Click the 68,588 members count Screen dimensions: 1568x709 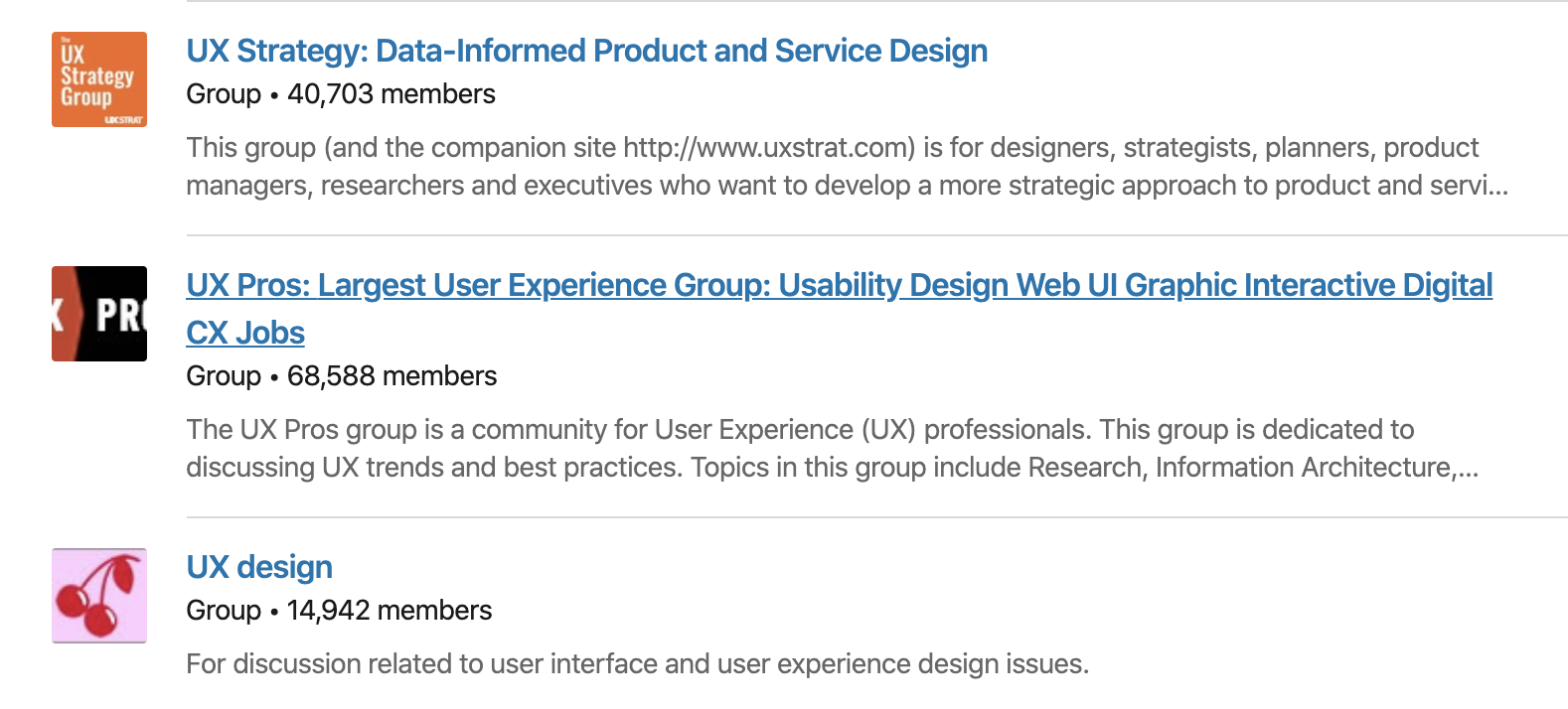tap(392, 376)
